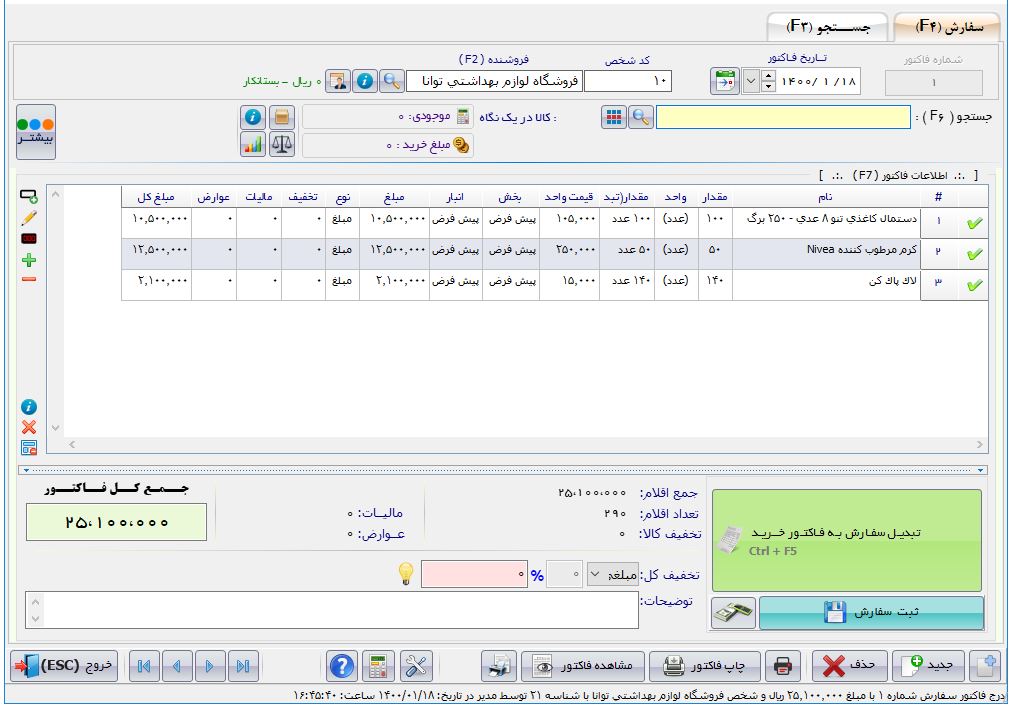Click the yellow light bulb hint icon
This screenshot has width=1012, height=706.
coord(406,574)
